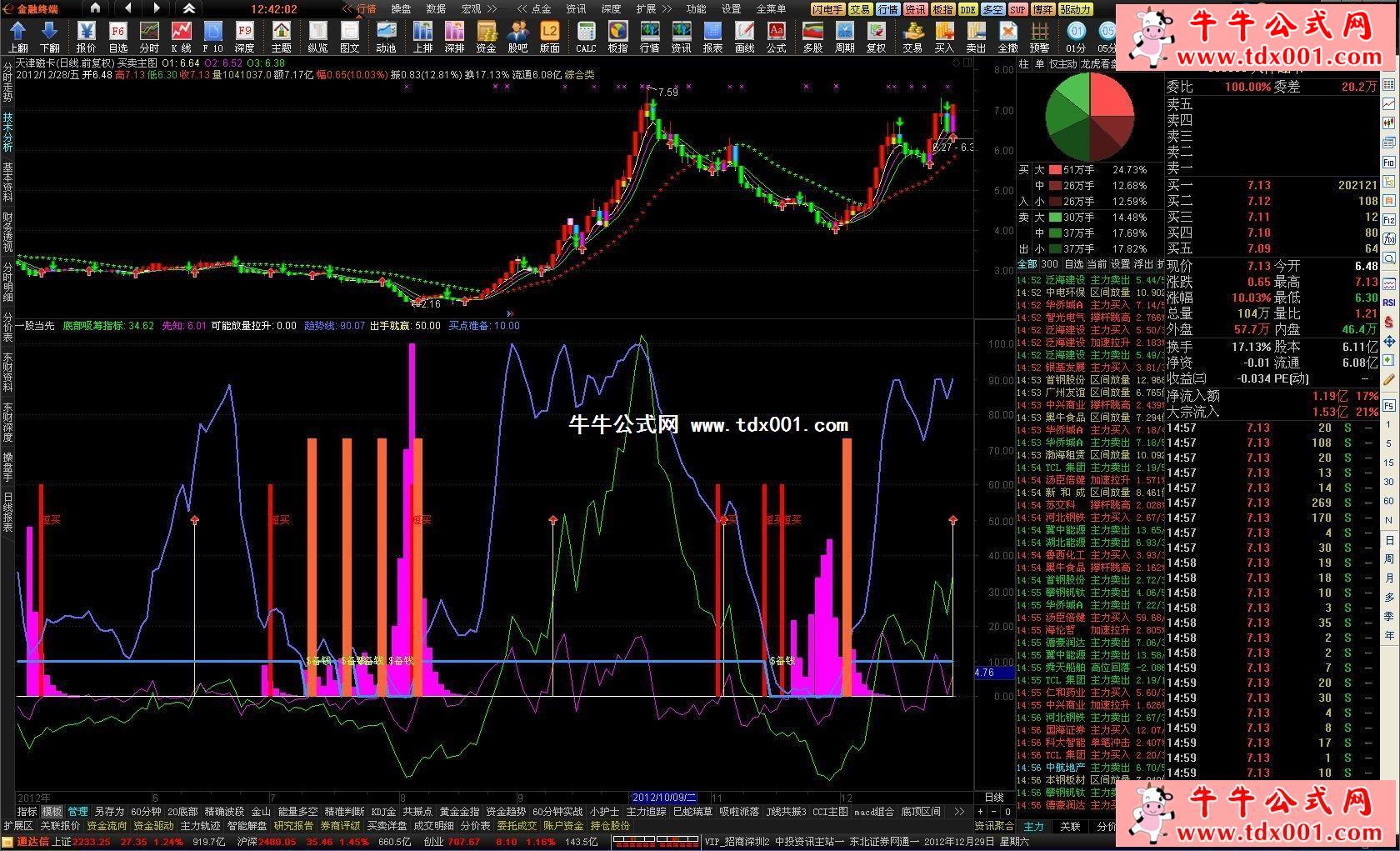Click the SUP button
This screenshot has height=851, width=1400.
click(x=1017, y=9)
